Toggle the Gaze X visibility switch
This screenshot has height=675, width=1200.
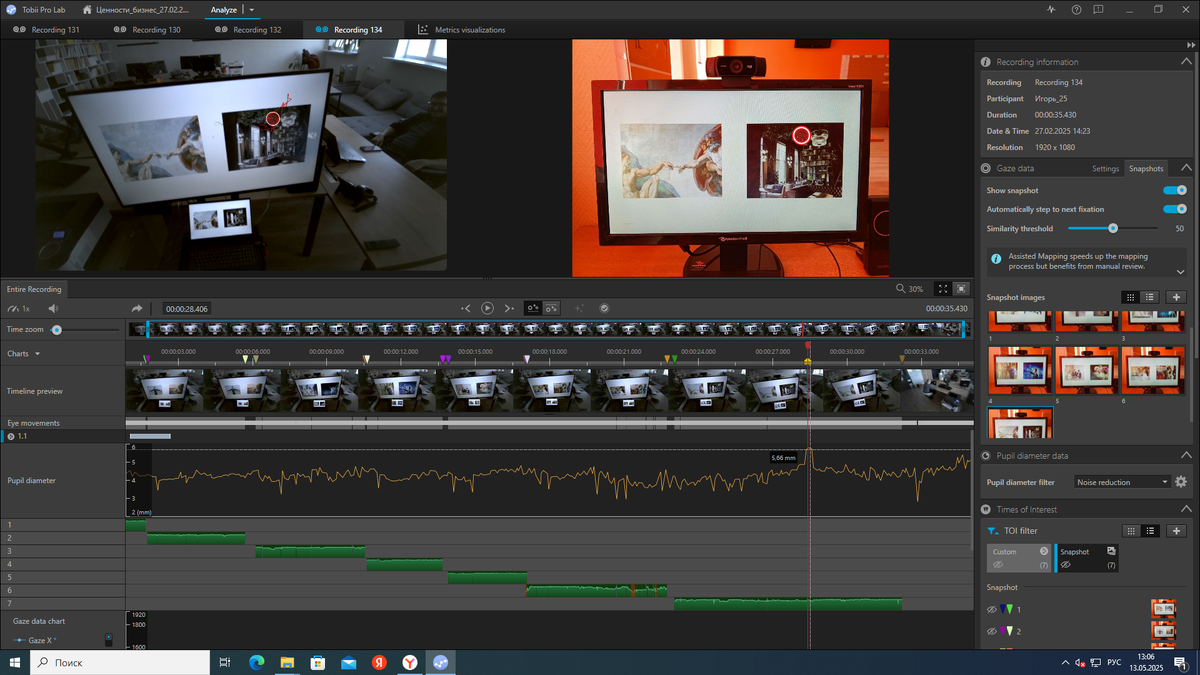(108, 640)
